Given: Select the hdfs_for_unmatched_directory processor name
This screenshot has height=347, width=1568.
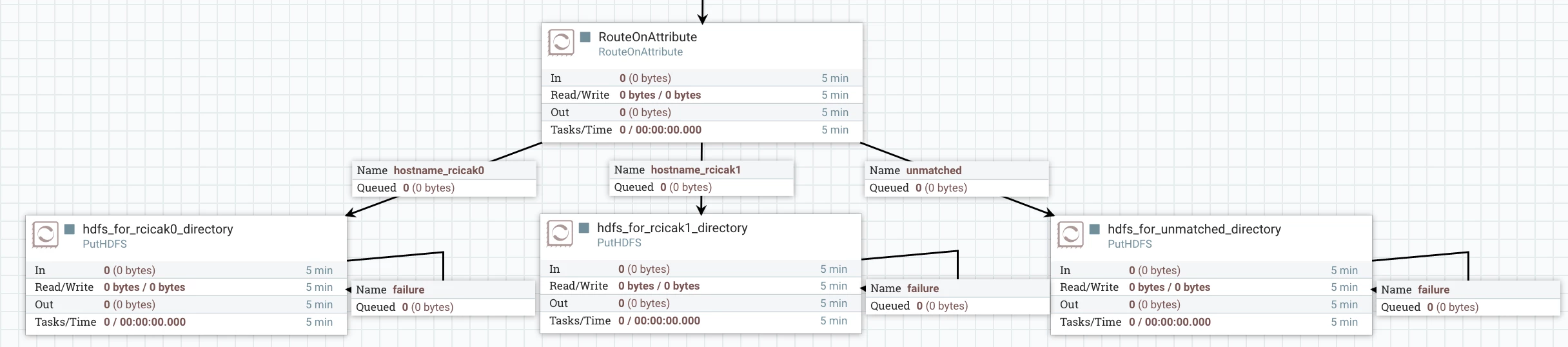Looking at the screenshot, I should click(1194, 229).
